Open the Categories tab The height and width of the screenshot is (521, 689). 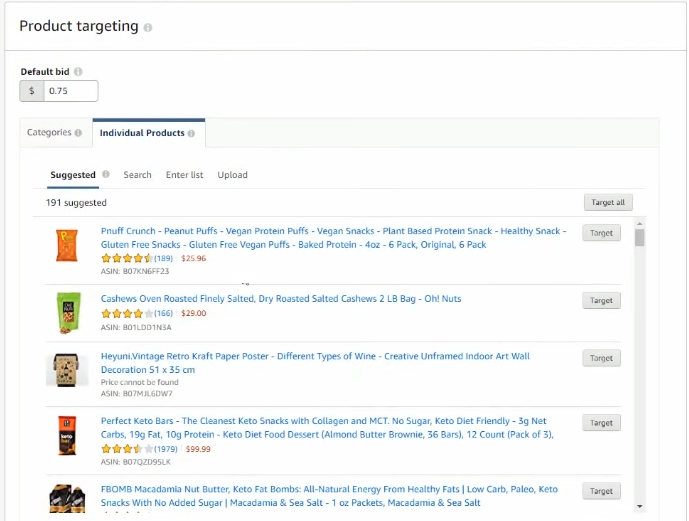coord(49,133)
